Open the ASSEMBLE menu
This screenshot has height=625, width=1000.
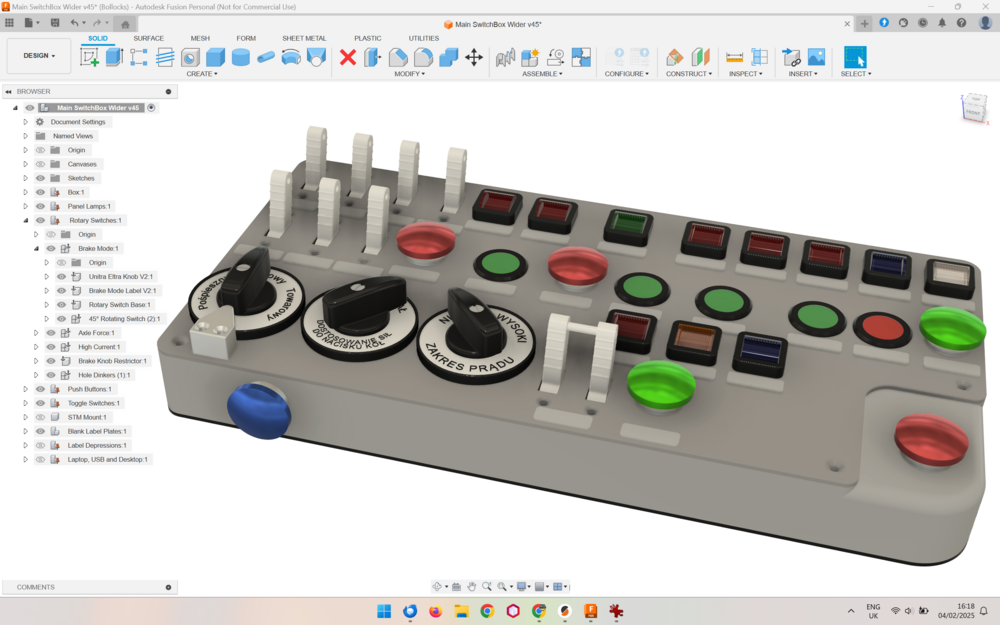[x=543, y=74]
